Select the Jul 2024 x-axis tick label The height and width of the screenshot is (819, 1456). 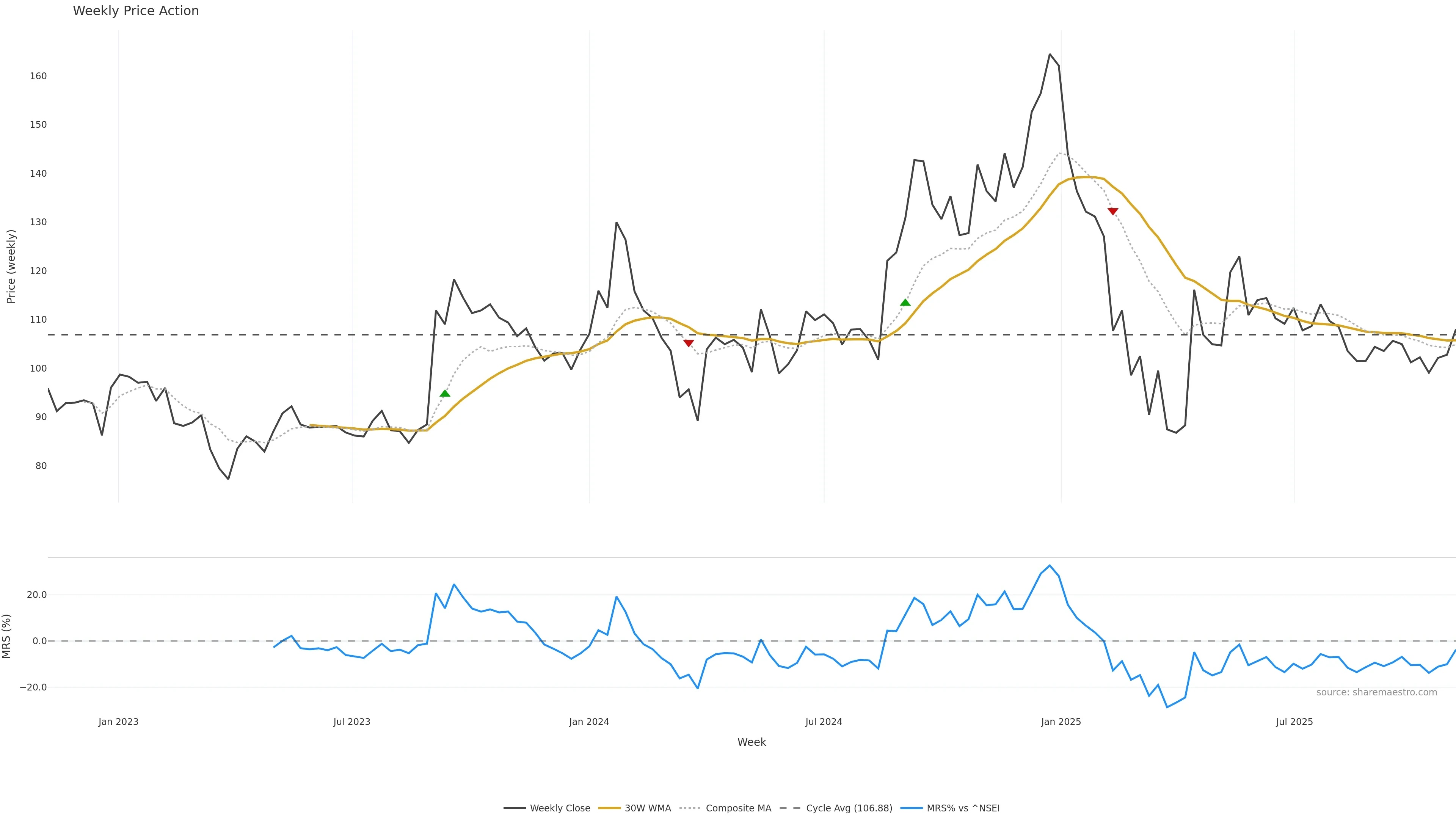tap(824, 722)
